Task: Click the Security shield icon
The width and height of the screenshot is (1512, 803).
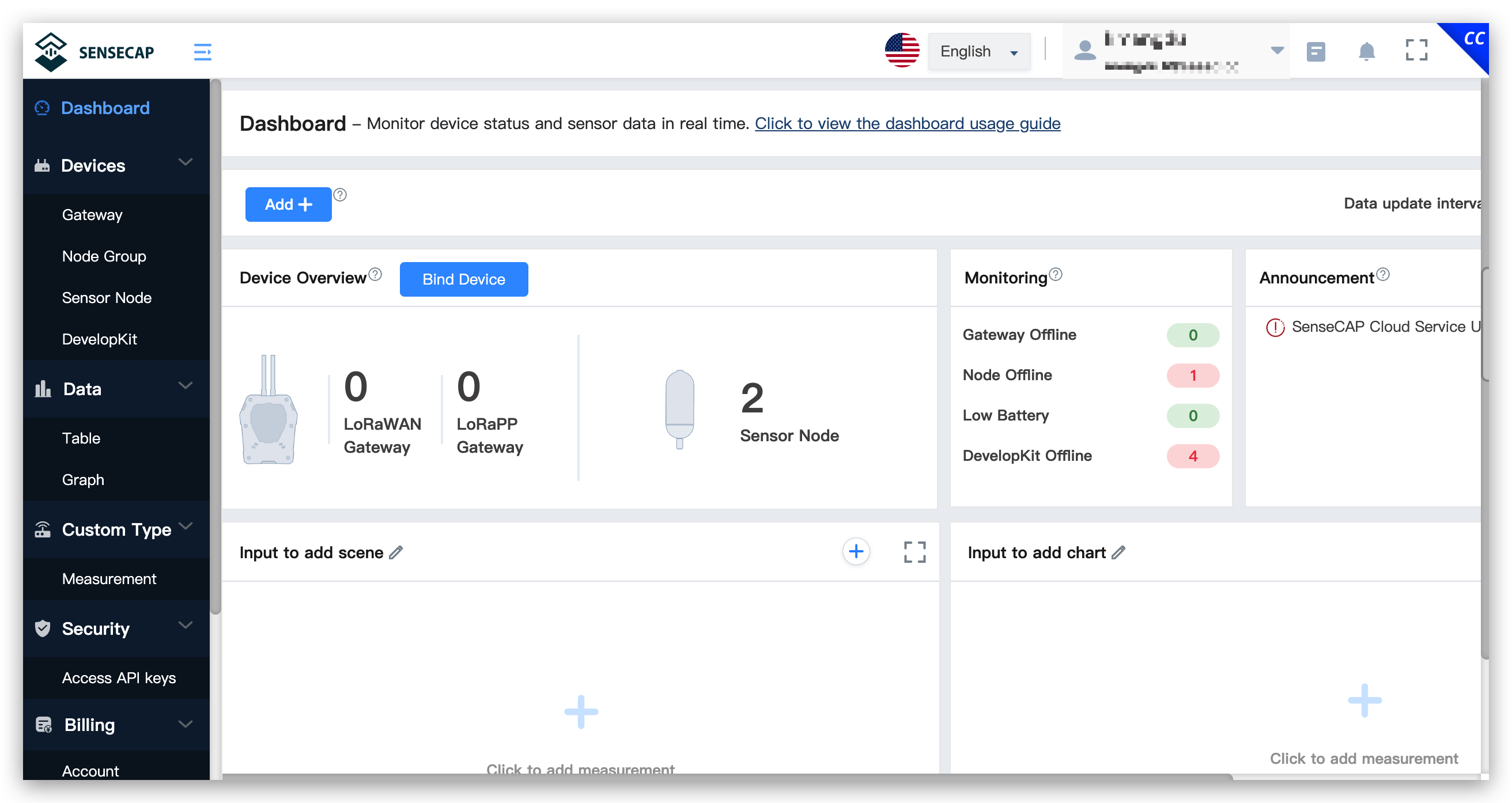Action: [42, 628]
